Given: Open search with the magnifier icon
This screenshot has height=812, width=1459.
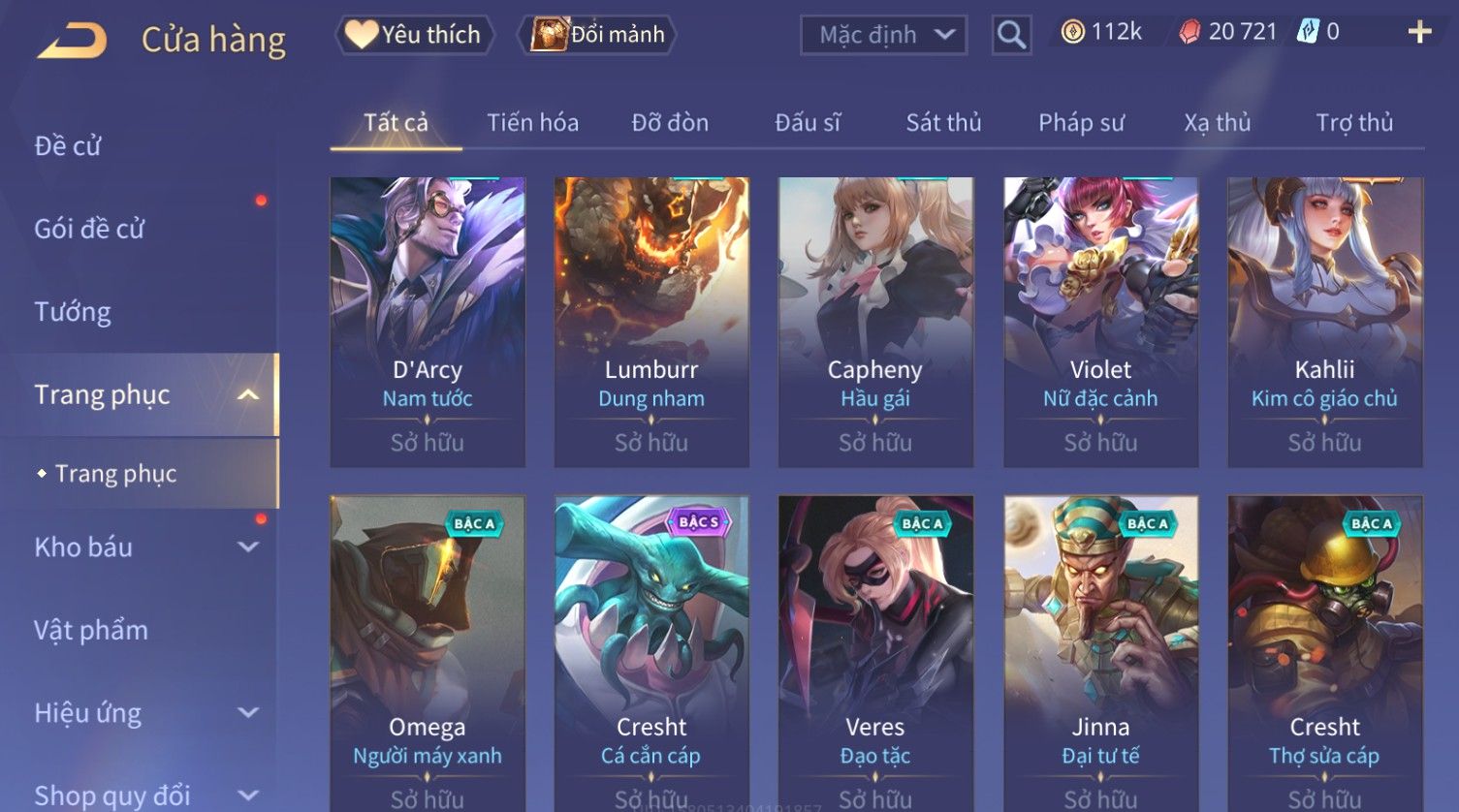Looking at the screenshot, I should [x=1011, y=36].
